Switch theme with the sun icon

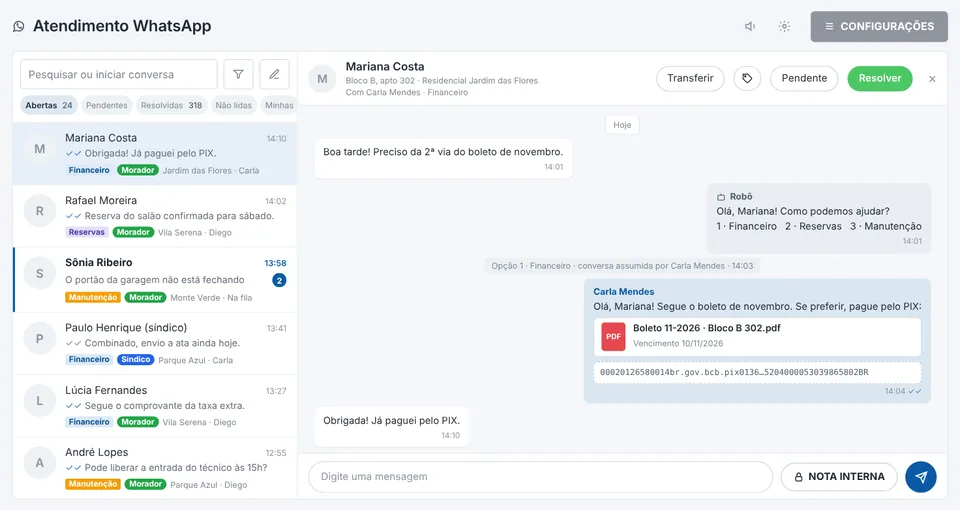point(784,26)
